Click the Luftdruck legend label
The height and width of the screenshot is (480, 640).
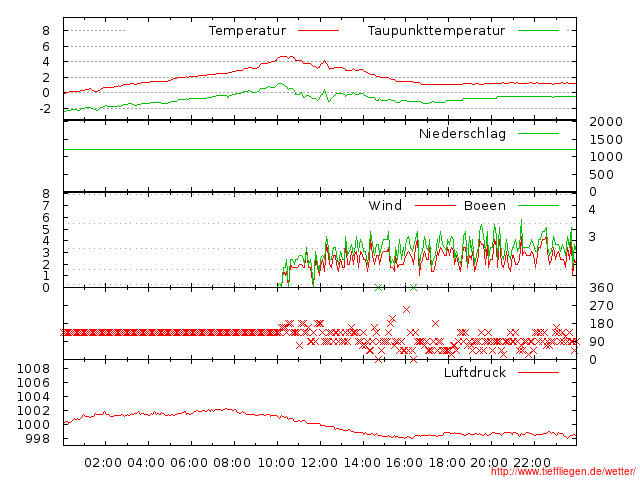(475, 372)
